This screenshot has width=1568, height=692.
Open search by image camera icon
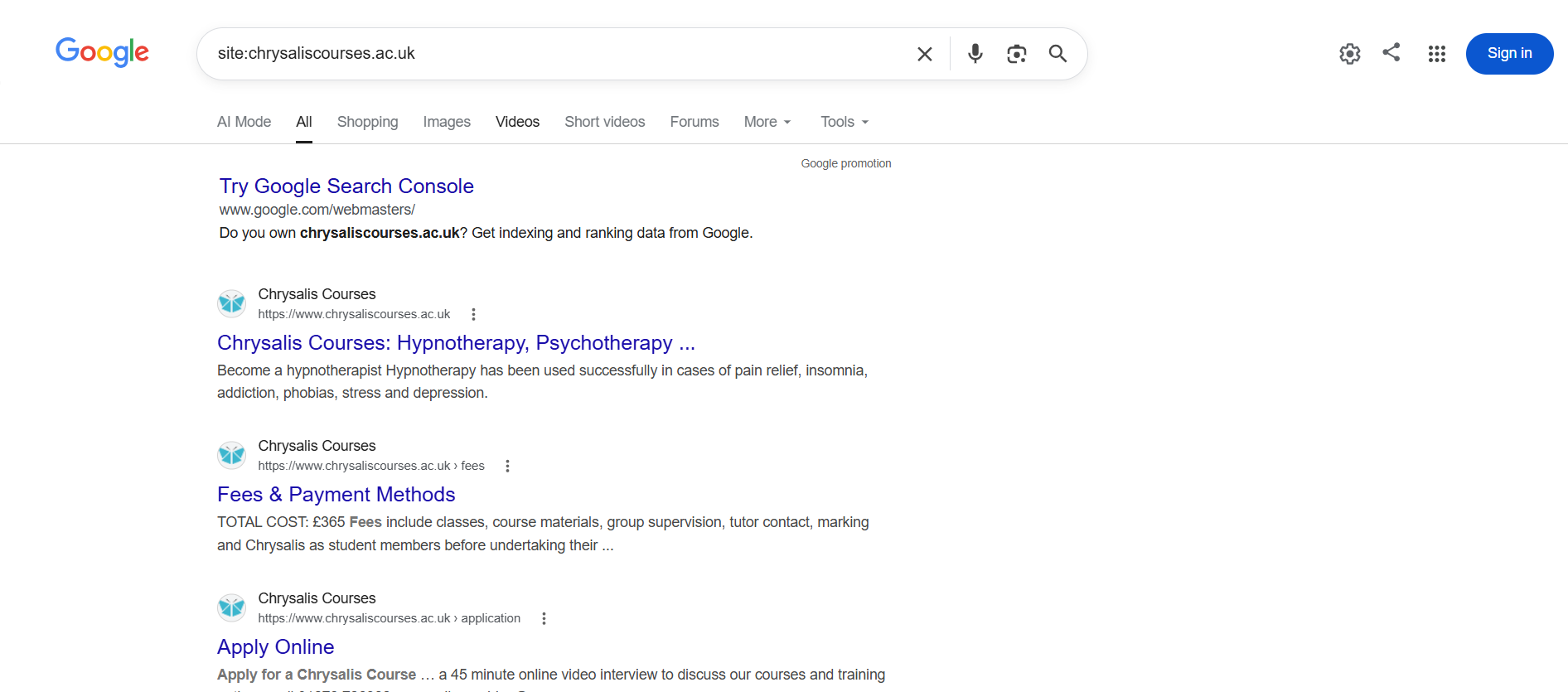(x=1017, y=54)
